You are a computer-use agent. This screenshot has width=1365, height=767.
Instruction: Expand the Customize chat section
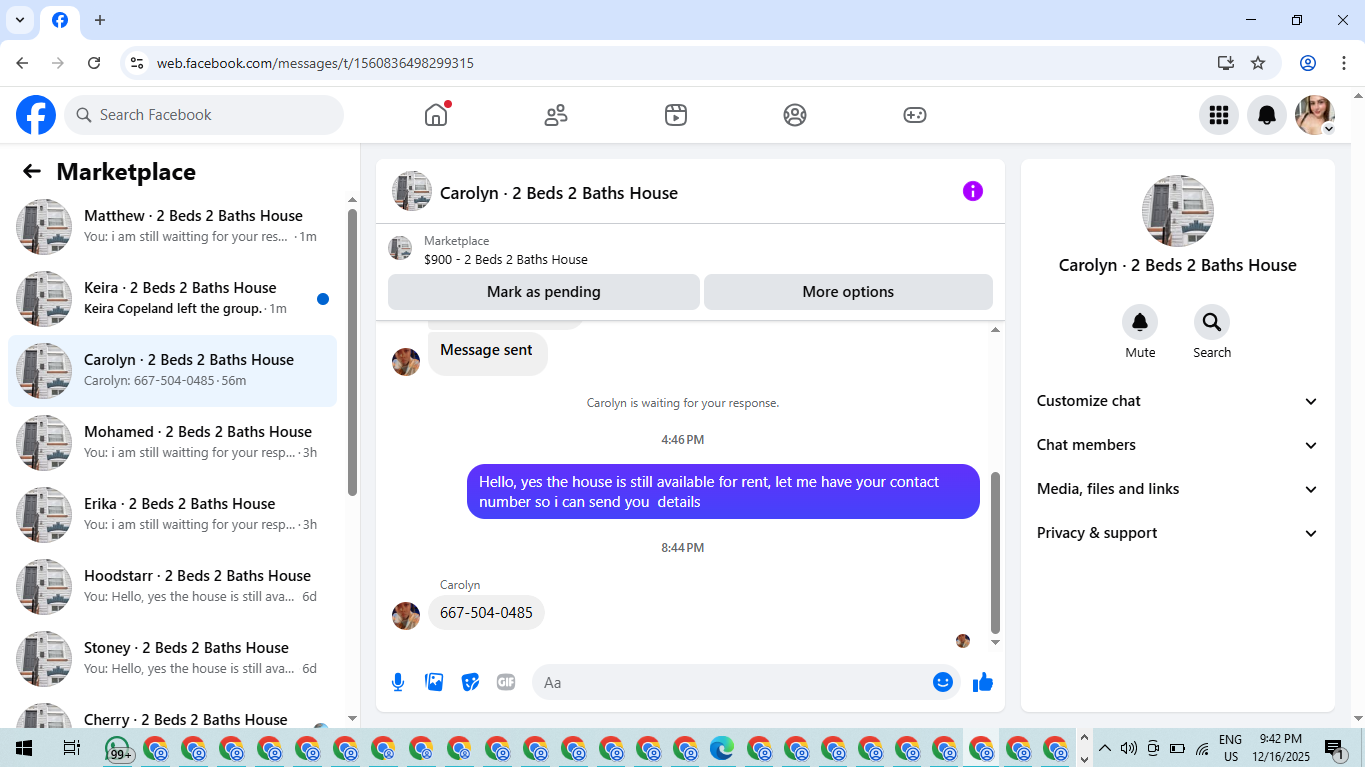1178,401
